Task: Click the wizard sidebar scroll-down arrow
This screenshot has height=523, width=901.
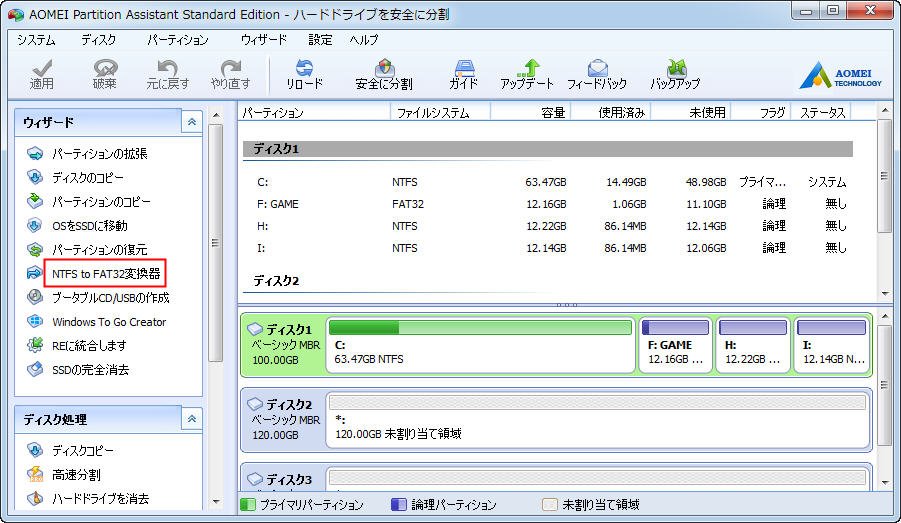Action: pos(216,501)
